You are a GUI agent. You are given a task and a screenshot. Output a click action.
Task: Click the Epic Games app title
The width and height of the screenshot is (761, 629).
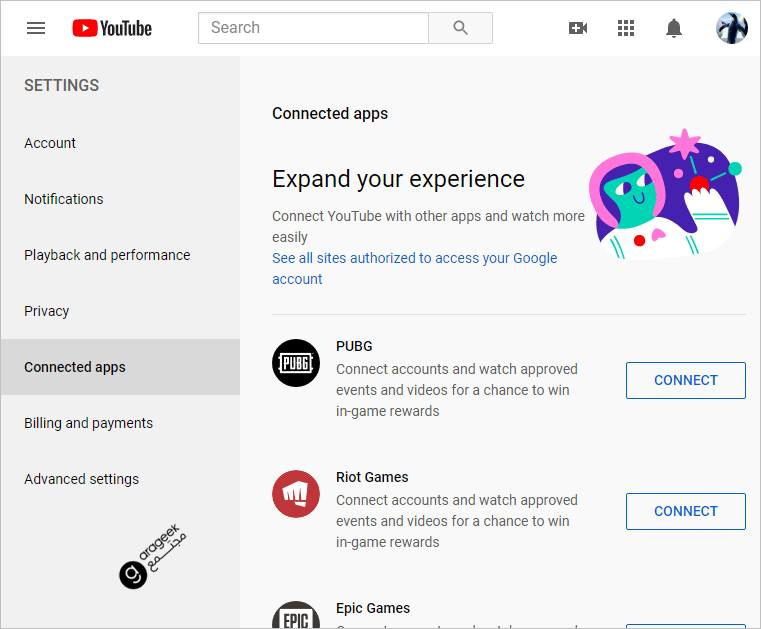(373, 608)
